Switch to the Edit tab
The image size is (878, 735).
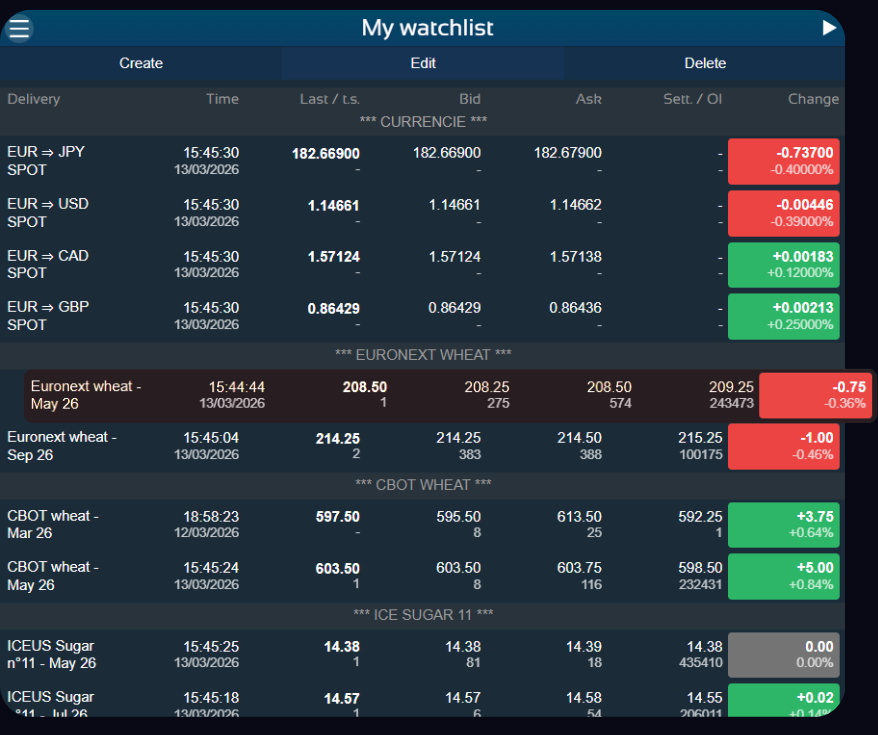coord(423,63)
